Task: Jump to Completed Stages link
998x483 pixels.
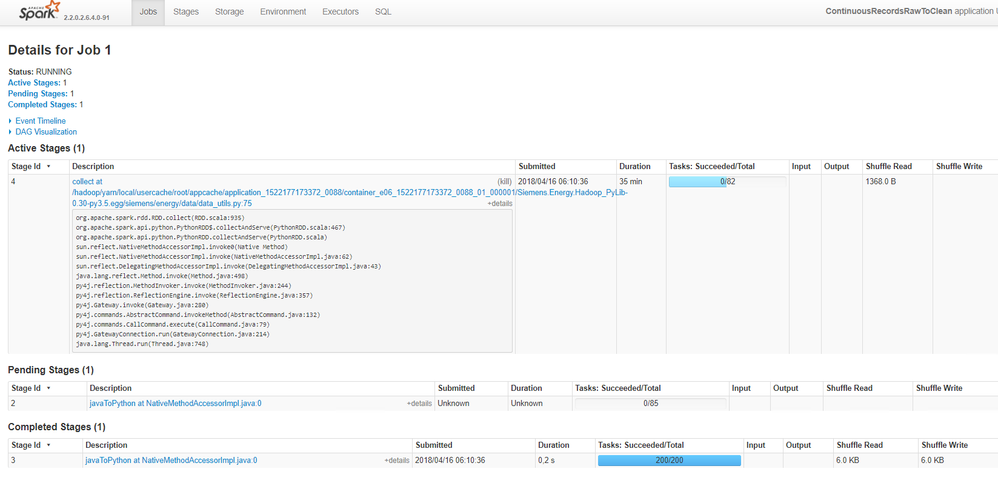Action: [43, 104]
